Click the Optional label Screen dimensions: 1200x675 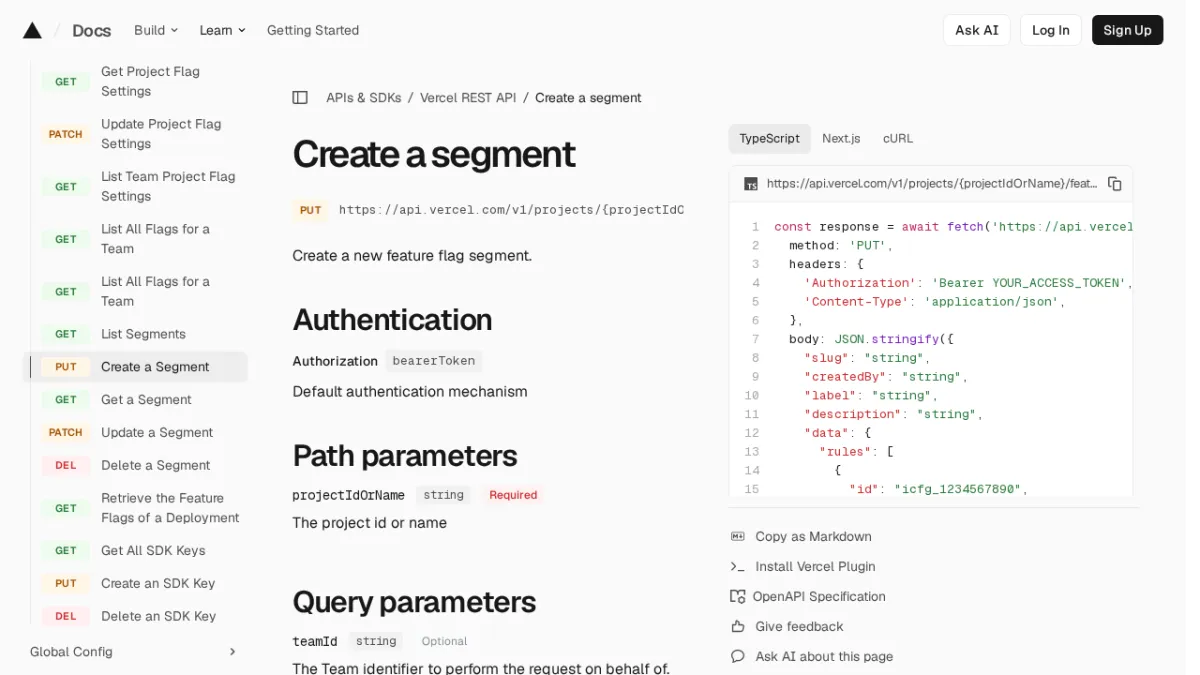pyautogui.click(x=444, y=642)
